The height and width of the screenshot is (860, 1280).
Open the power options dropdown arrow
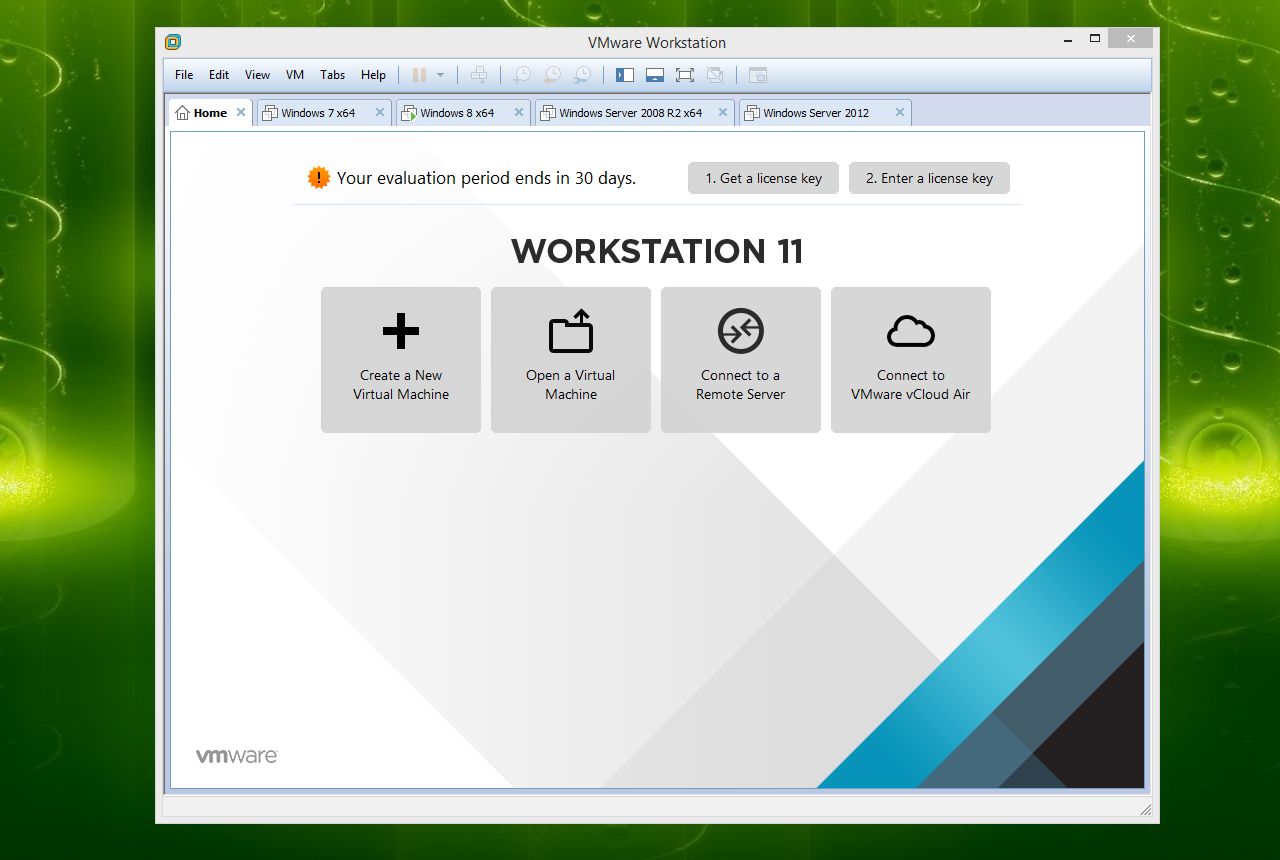pyautogui.click(x=440, y=75)
